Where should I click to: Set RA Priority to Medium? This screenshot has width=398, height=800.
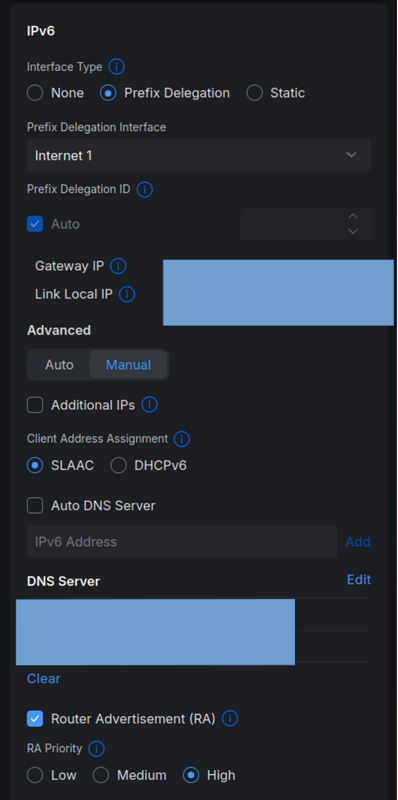(101, 776)
